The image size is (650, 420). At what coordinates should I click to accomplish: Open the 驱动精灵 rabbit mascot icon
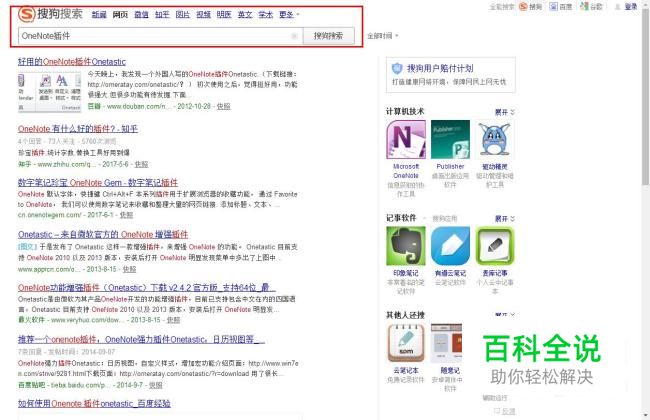tap(495, 139)
